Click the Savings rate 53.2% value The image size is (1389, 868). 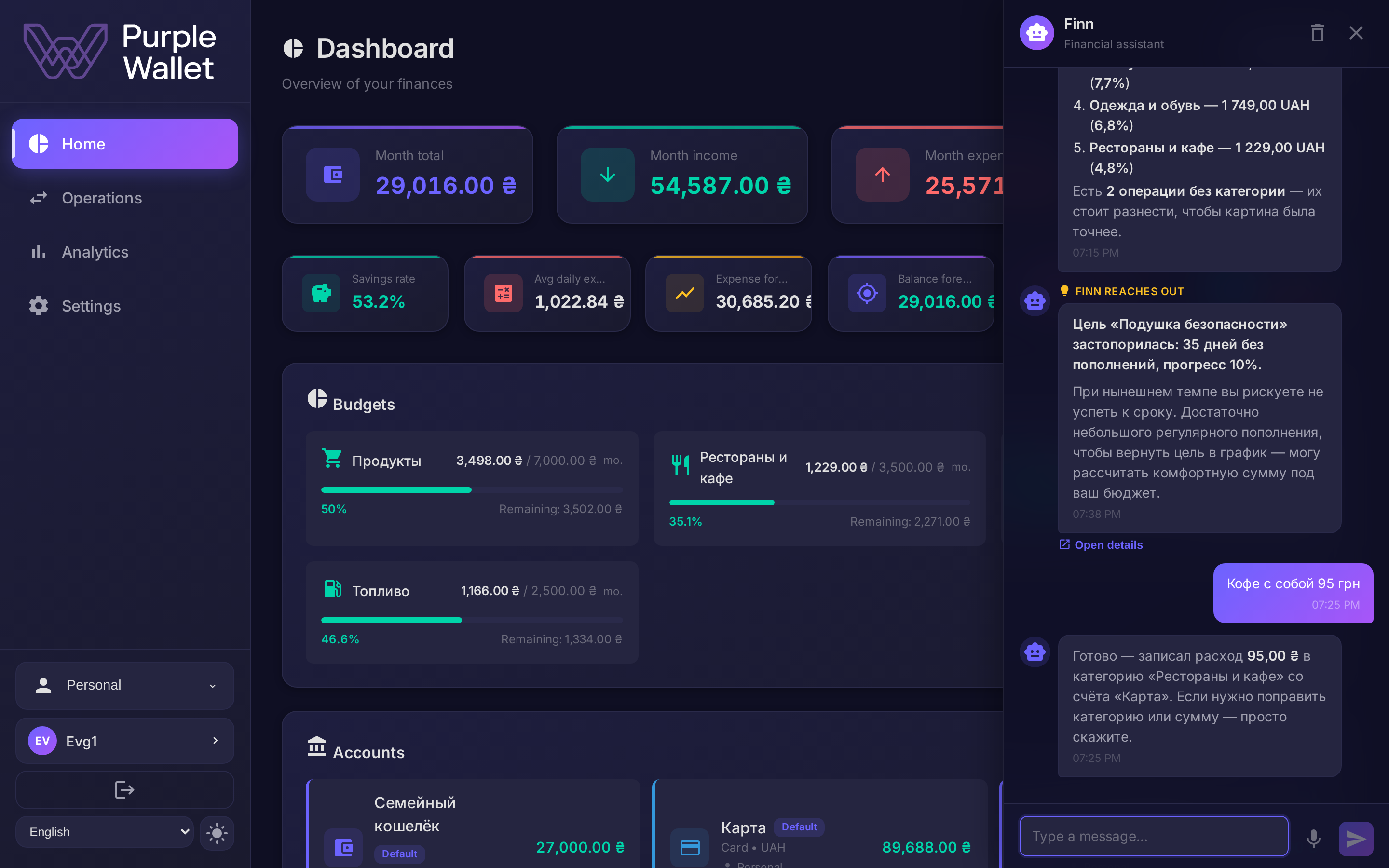click(378, 301)
